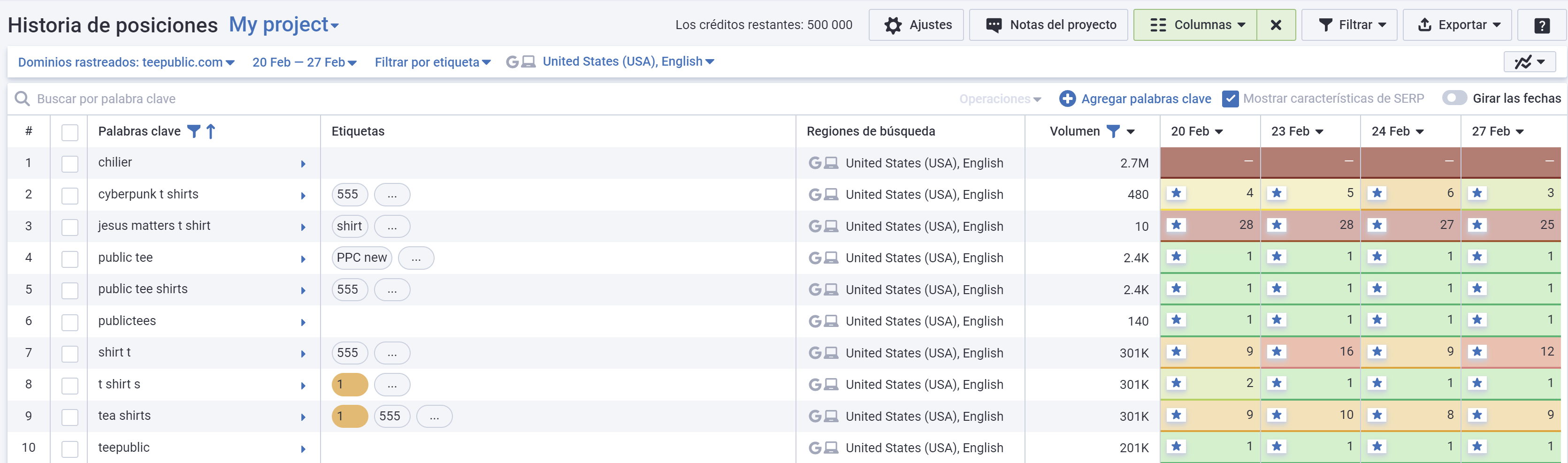Viewport: 1568px width, 463px height.
Task: Click the Volumen column filter funnel icon
Action: (x=1113, y=131)
